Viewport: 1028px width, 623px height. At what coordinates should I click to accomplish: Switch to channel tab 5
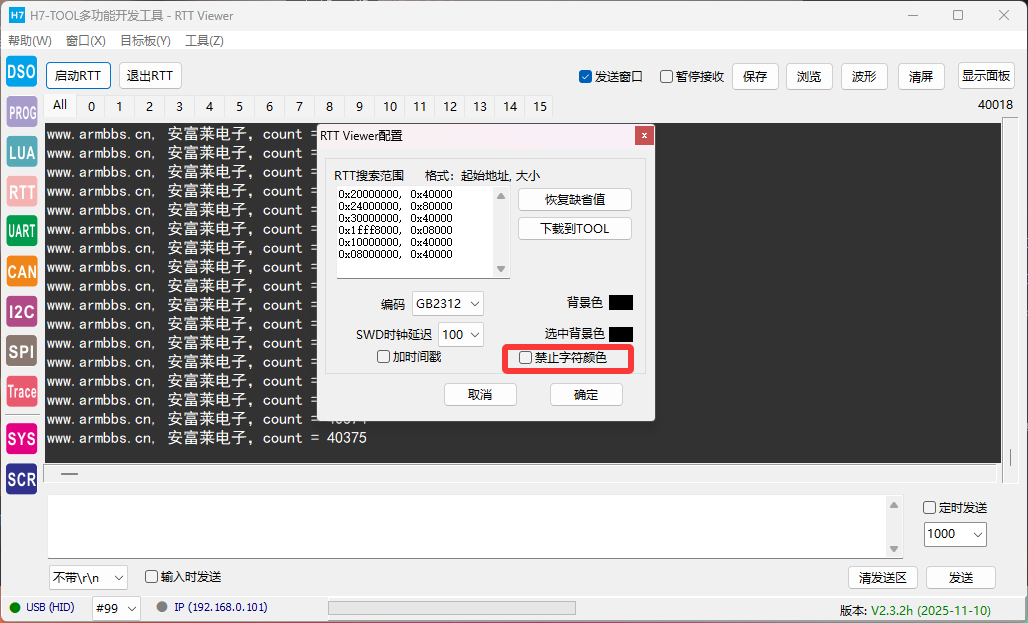(239, 107)
